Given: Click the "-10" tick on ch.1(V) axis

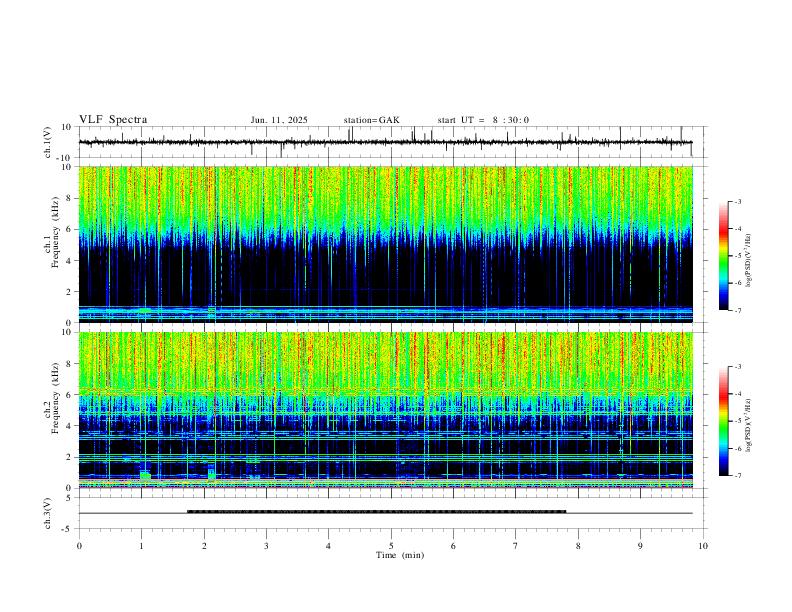Looking at the screenshot, I should point(65,158).
